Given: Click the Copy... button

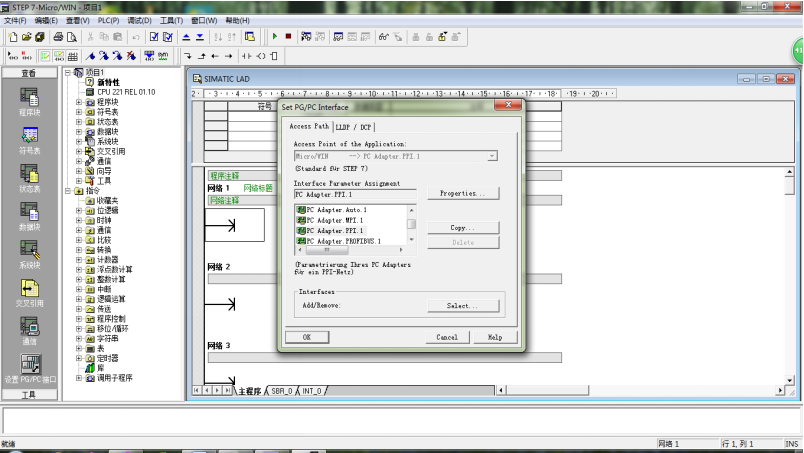Looking at the screenshot, I should point(463,228).
